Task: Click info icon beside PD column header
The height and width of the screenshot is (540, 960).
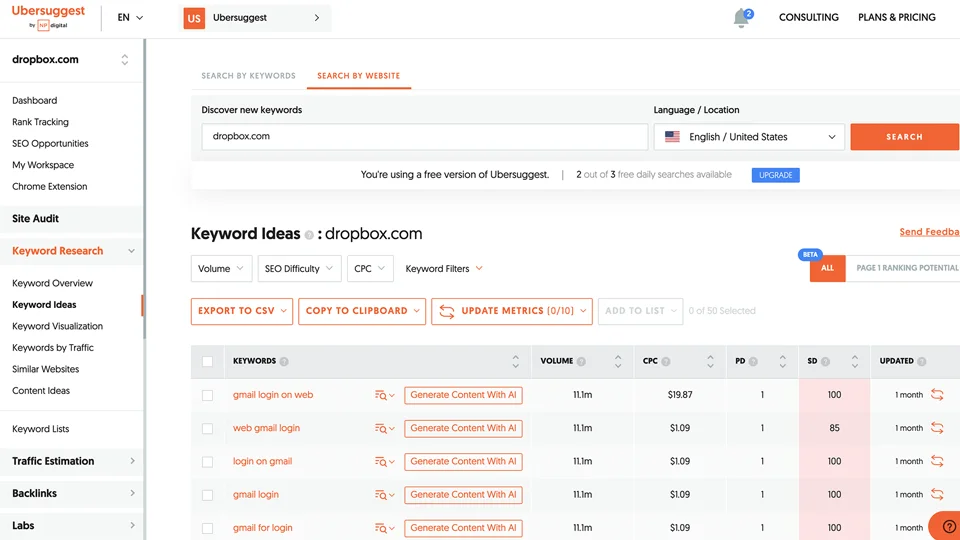Action: pyautogui.click(x=753, y=361)
